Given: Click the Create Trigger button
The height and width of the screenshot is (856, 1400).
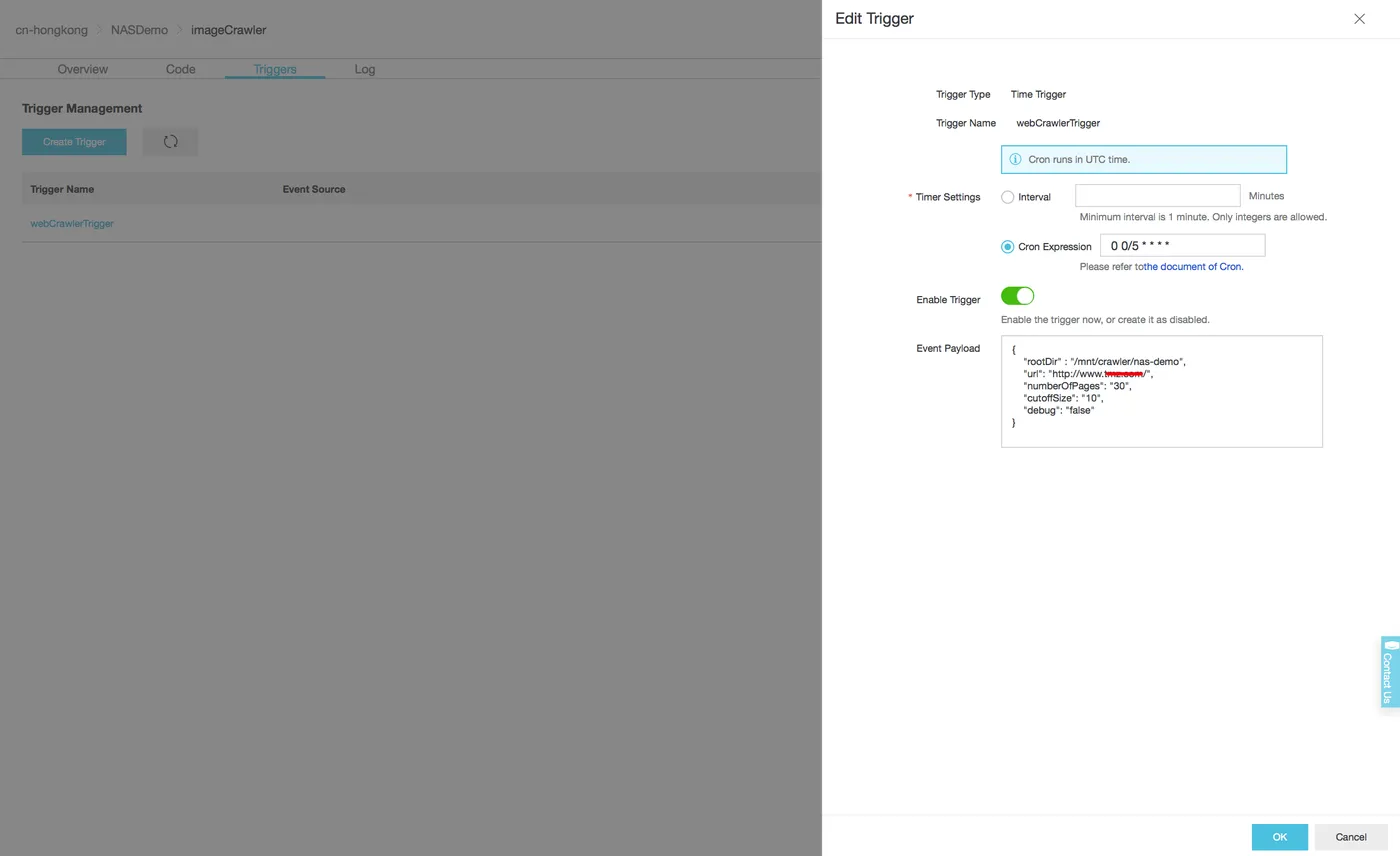Looking at the screenshot, I should click(74, 142).
